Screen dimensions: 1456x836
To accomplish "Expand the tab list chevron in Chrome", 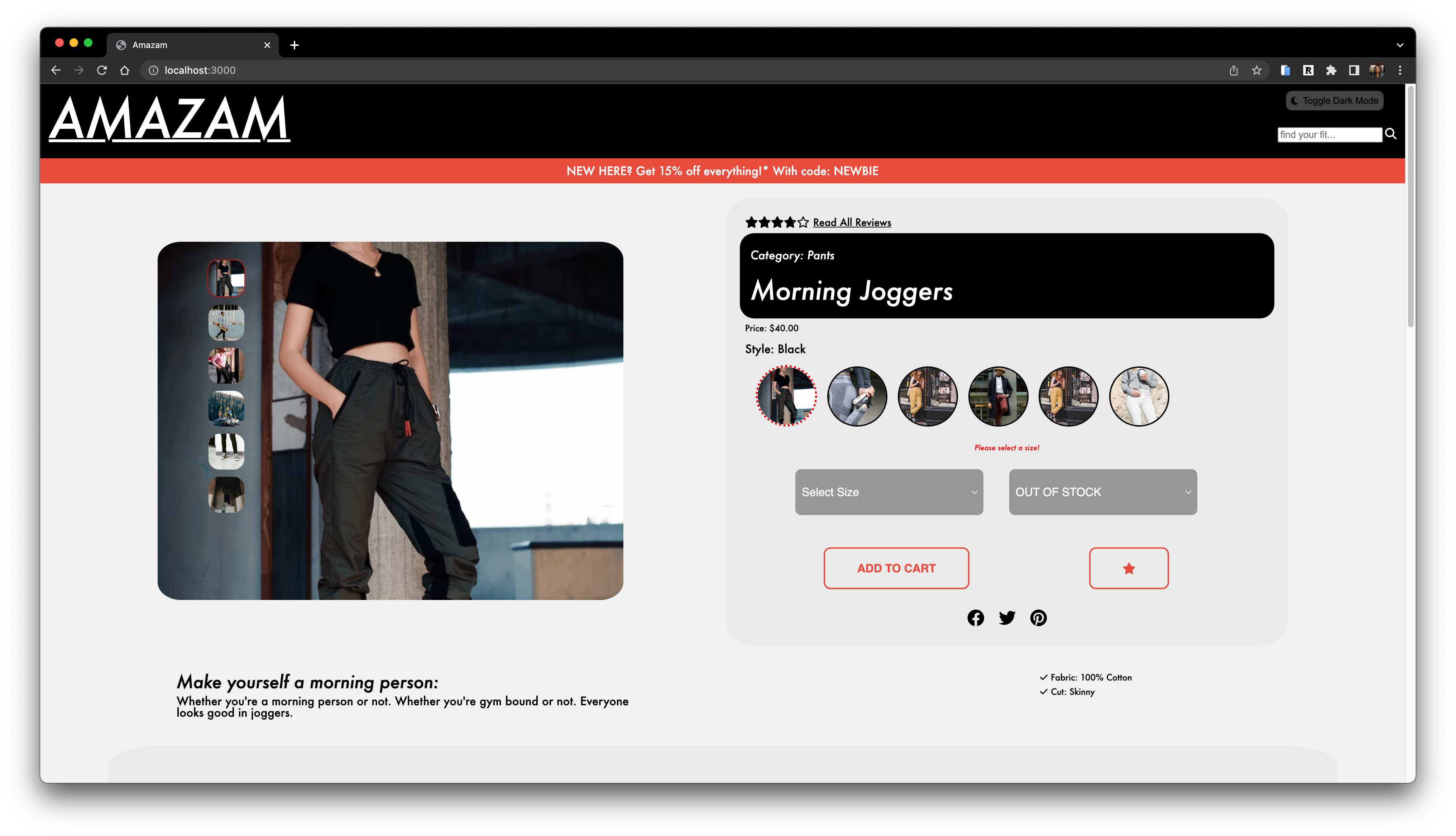I will click(x=1399, y=45).
